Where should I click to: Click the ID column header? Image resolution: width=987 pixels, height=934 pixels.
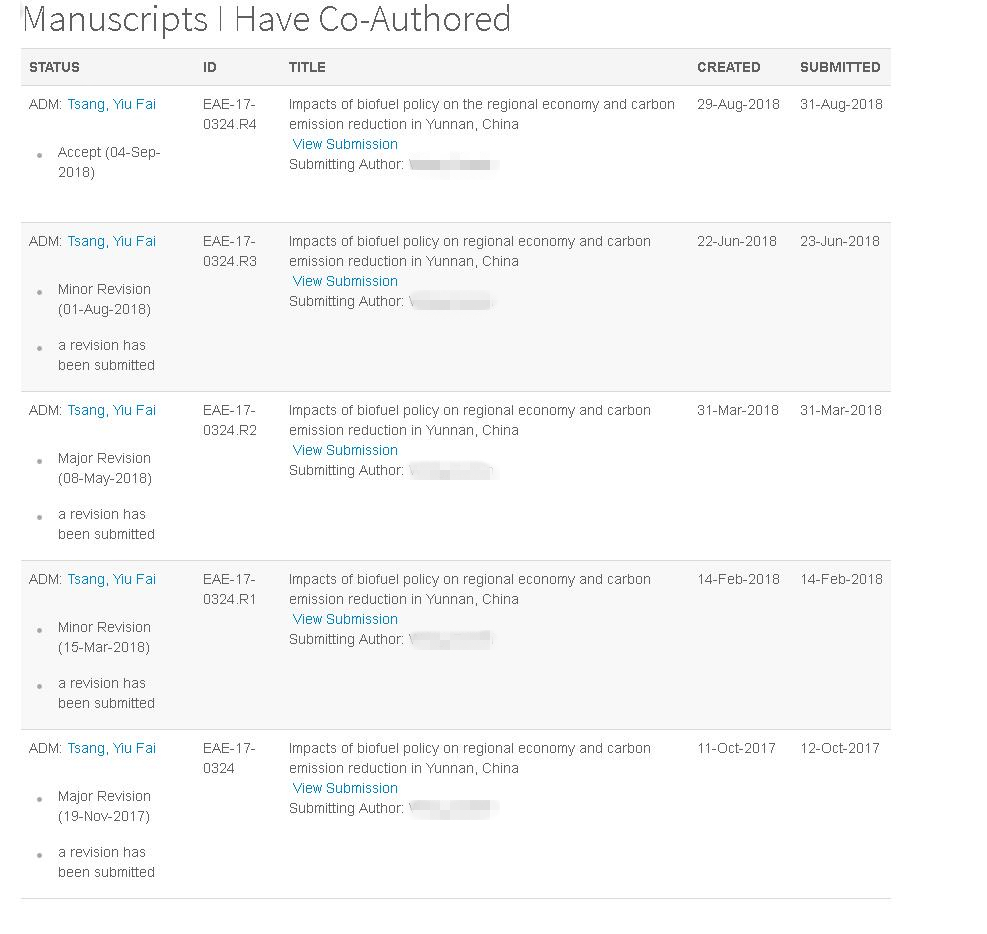(x=210, y=67)
